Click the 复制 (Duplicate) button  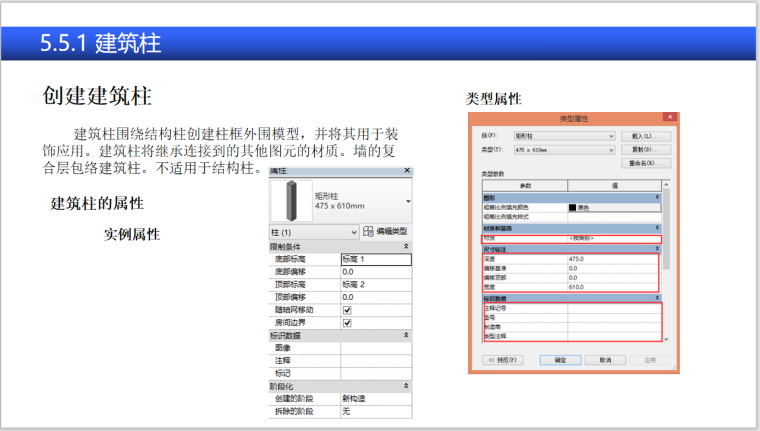640,149
